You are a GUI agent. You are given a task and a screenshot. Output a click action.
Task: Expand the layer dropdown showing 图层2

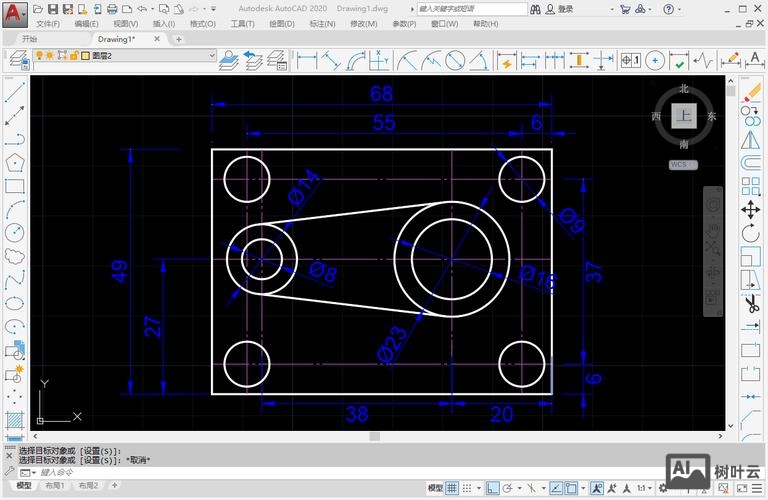(x=211, y=56)
